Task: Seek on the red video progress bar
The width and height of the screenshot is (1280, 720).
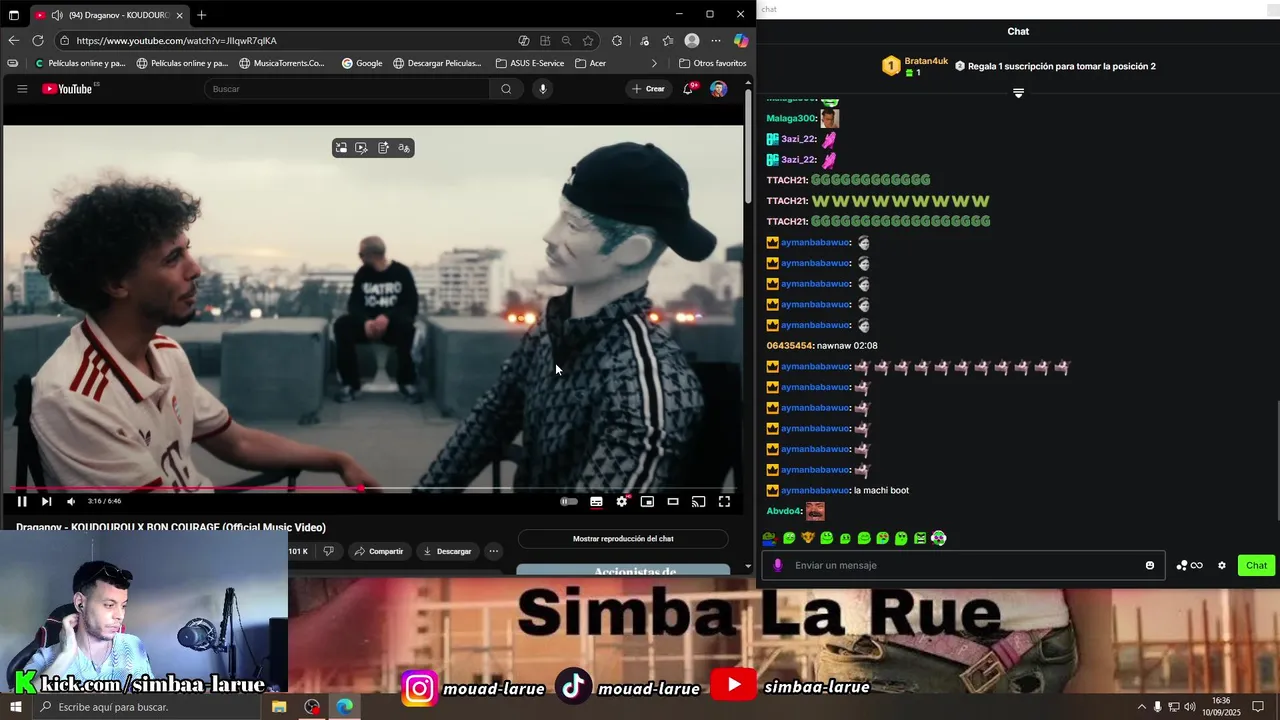Action: tap(372, 489)
